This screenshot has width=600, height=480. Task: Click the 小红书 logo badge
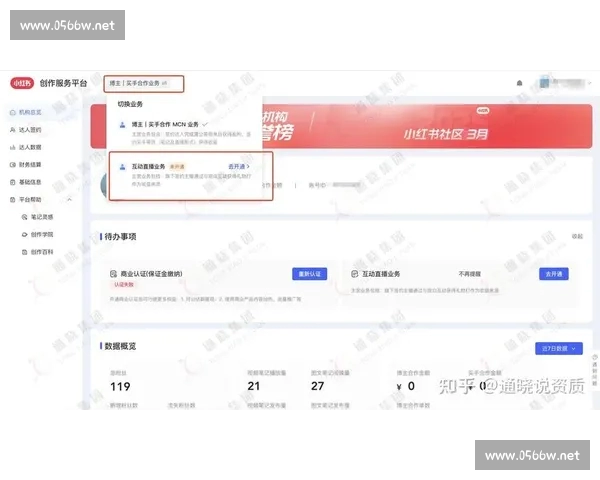(22, 83)
